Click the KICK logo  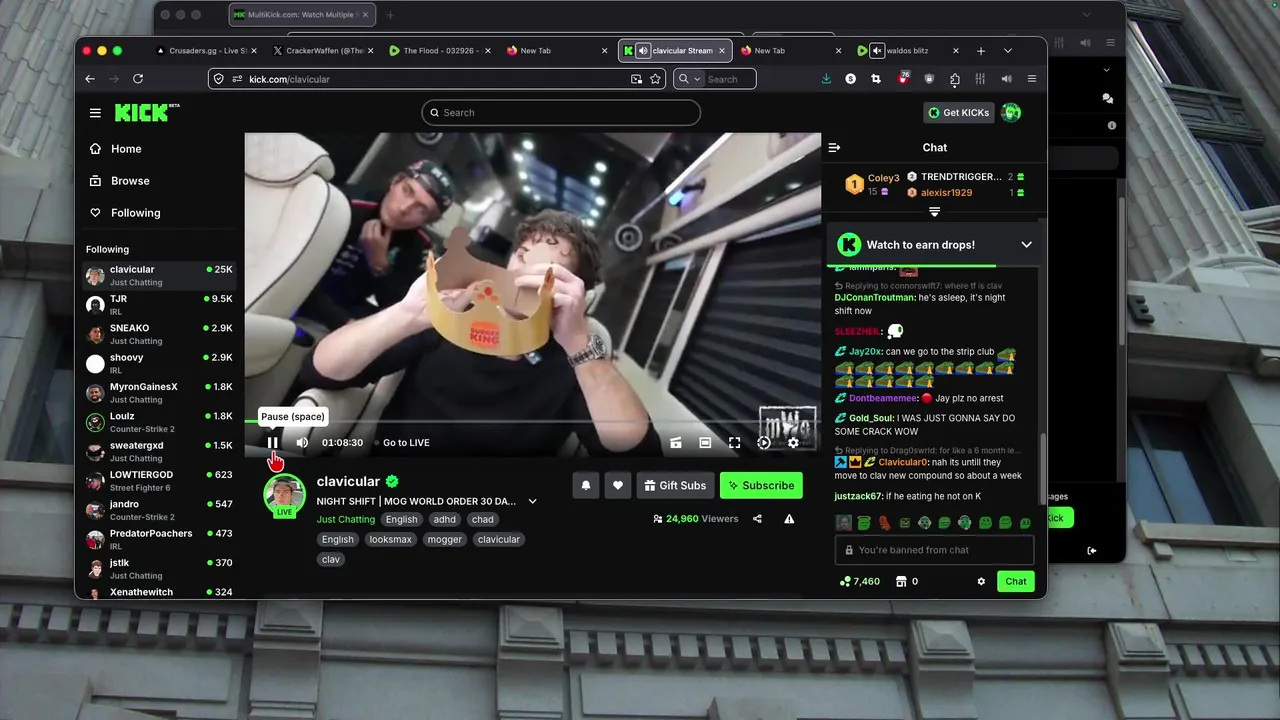pos(147,113)
